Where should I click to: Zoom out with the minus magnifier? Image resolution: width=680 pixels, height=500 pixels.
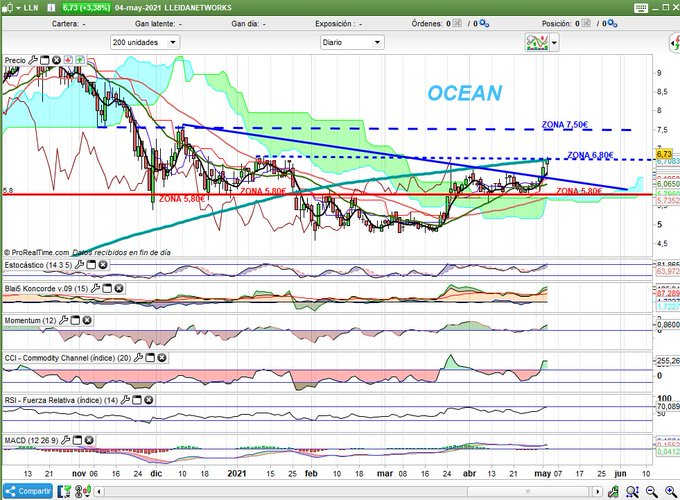tap(651, 492)
